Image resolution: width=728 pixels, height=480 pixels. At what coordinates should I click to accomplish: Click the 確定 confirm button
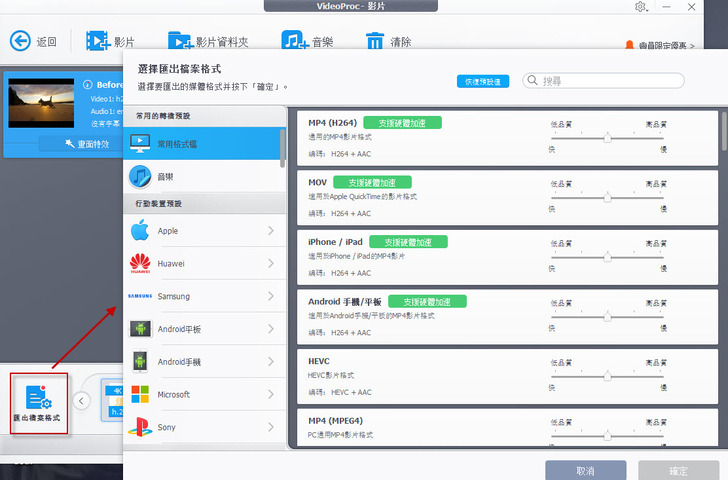point(678,470)
